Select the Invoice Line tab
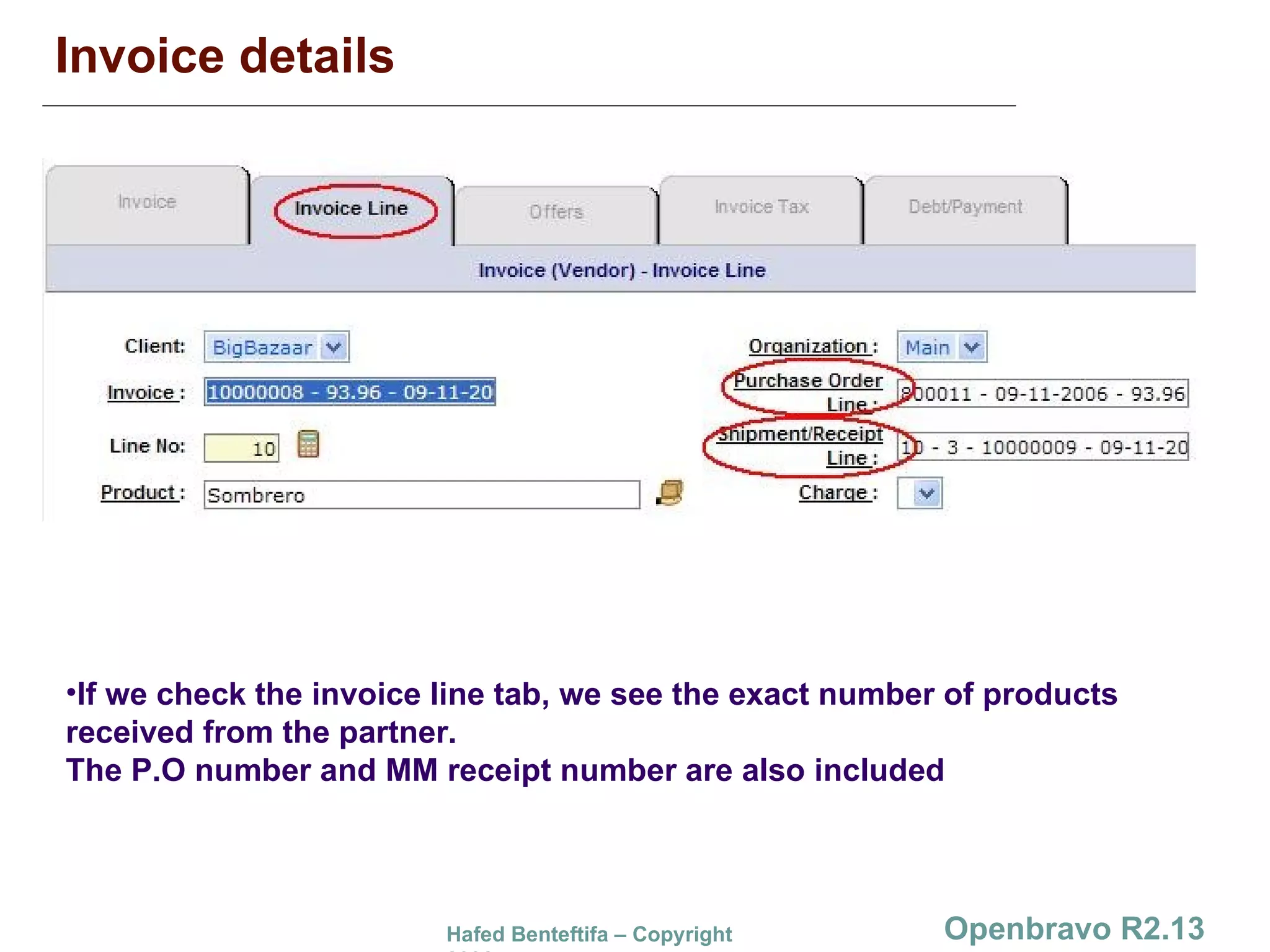The image size is (1270, 952). click(351, 209)
